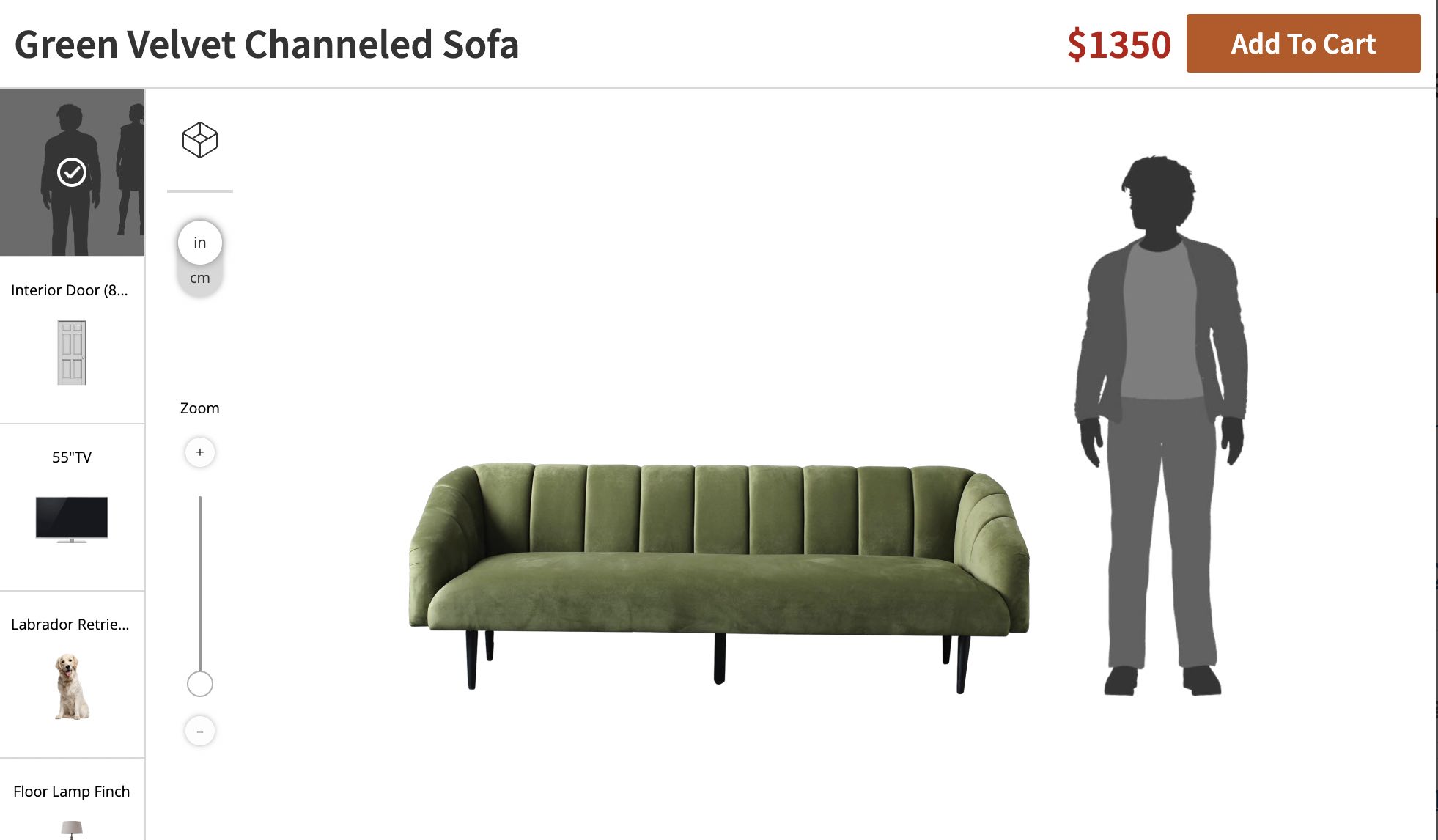Screen dimensions: 1438x840
Task: Click the zoom slider handle
Action: pos(199,684)
